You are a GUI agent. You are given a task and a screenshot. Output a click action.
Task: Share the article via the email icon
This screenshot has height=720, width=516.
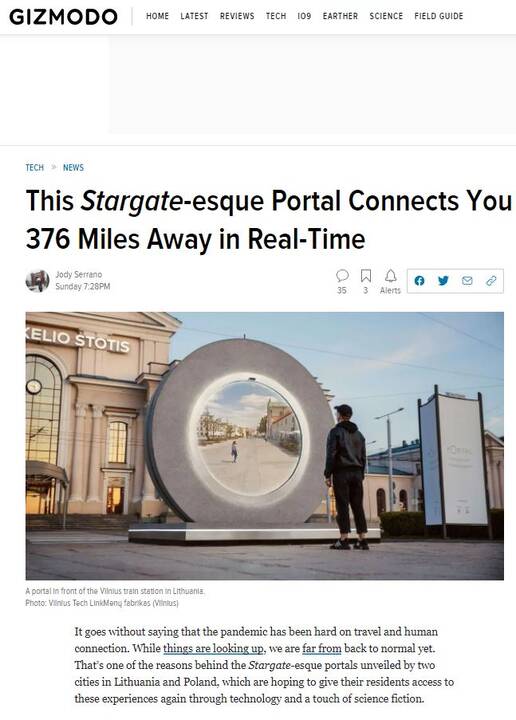(467, 281)
